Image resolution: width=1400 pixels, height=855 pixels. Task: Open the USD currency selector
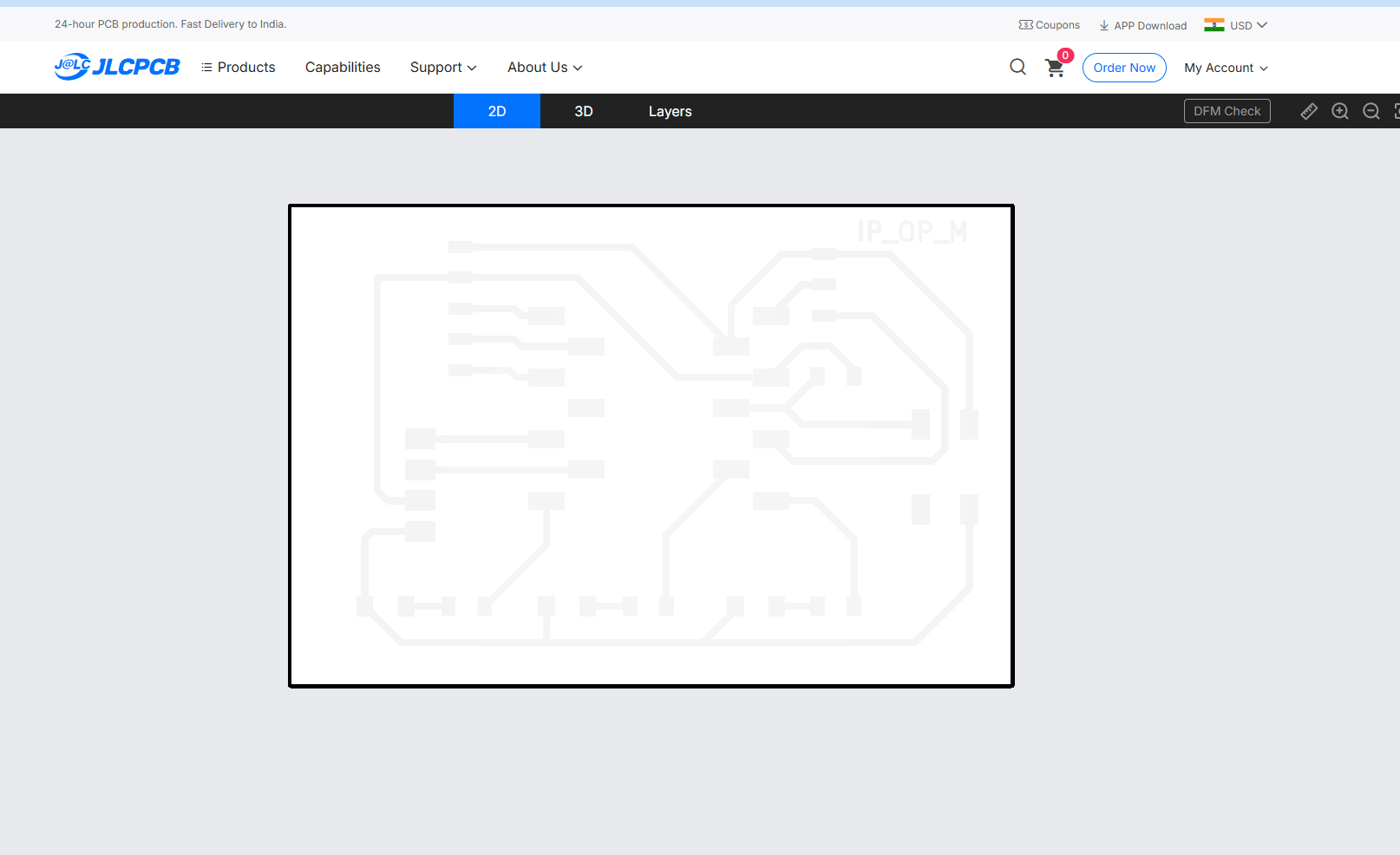click(1248, 25)
